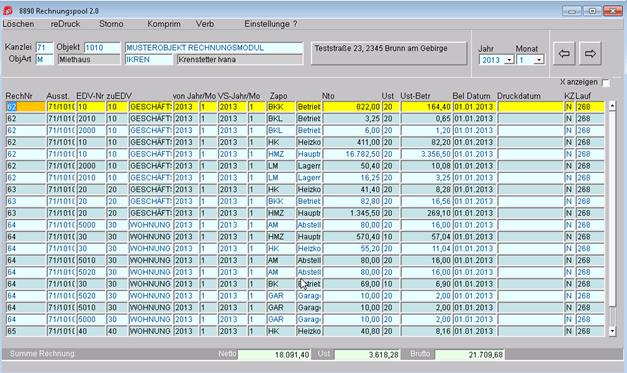Open the Jahr dropdown showing 2013
The image size is (627, 373).
coord(509,60)
